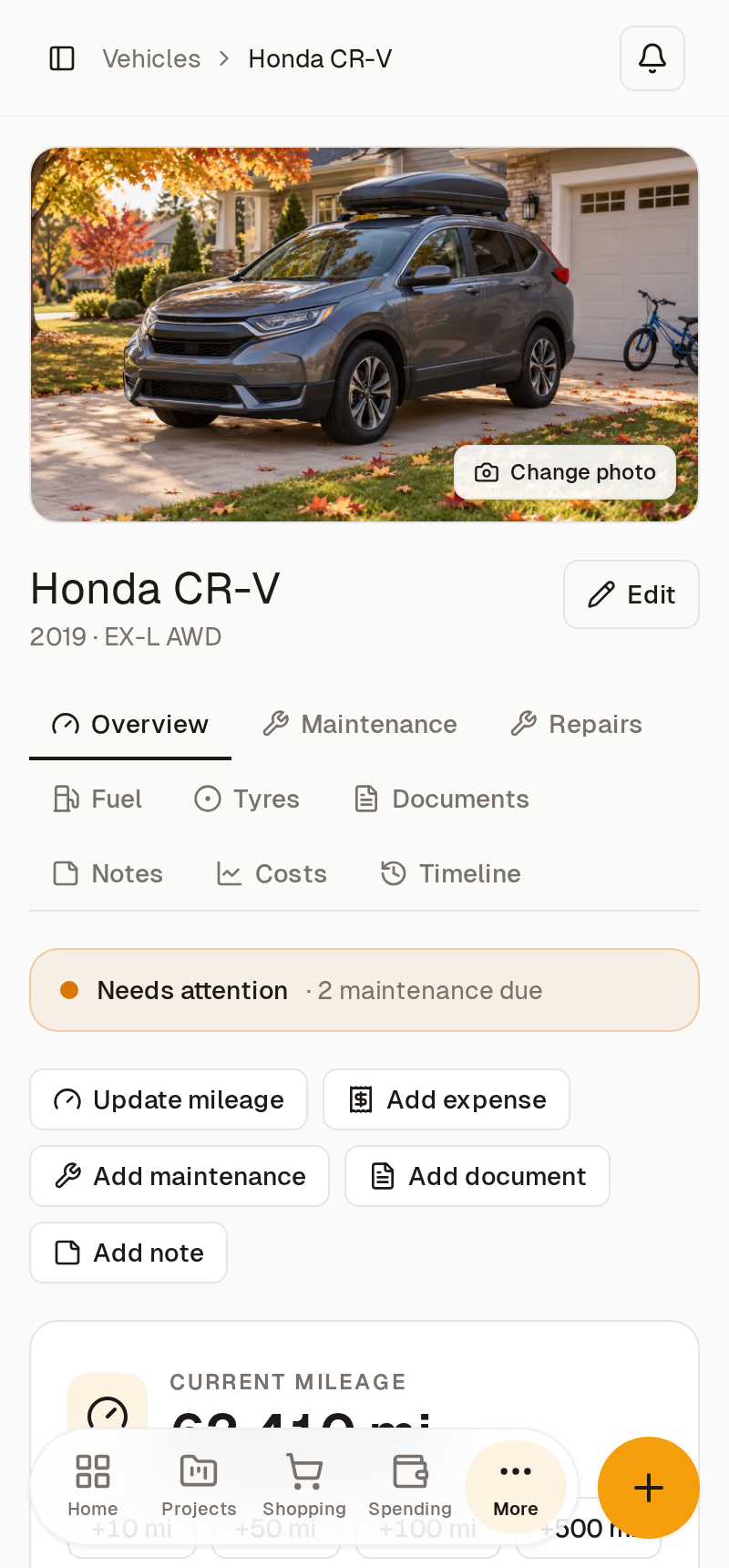Image resolution: width=729 pixels, height=1568 pixels.
Task: Open the Tyres tab
Action: click(247, 799)
